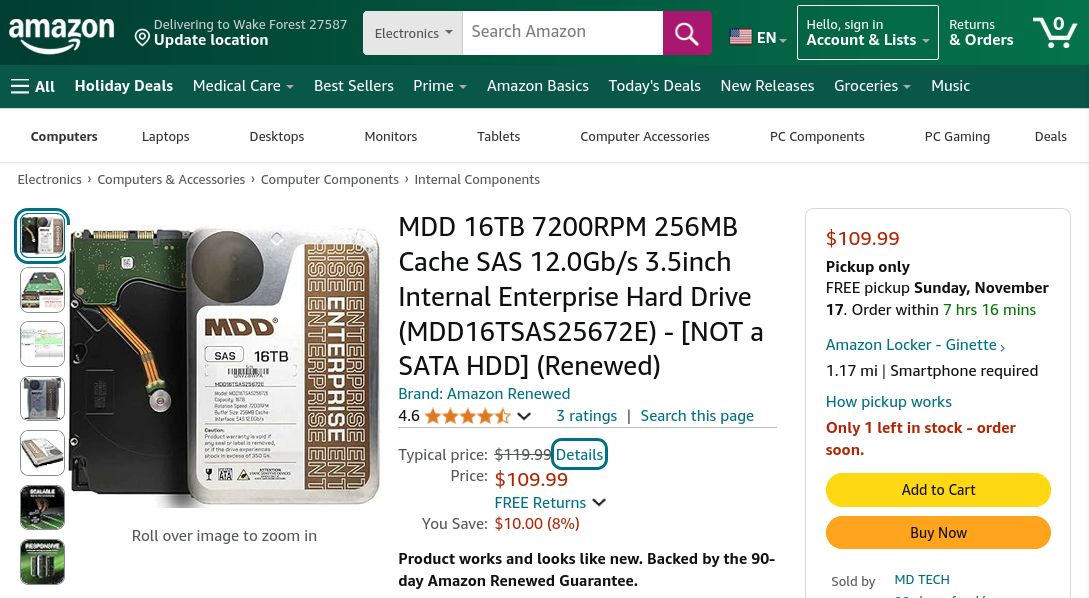Open the shopping cart icon
Screen dimensions: 1089x598
pos(1054,33)
